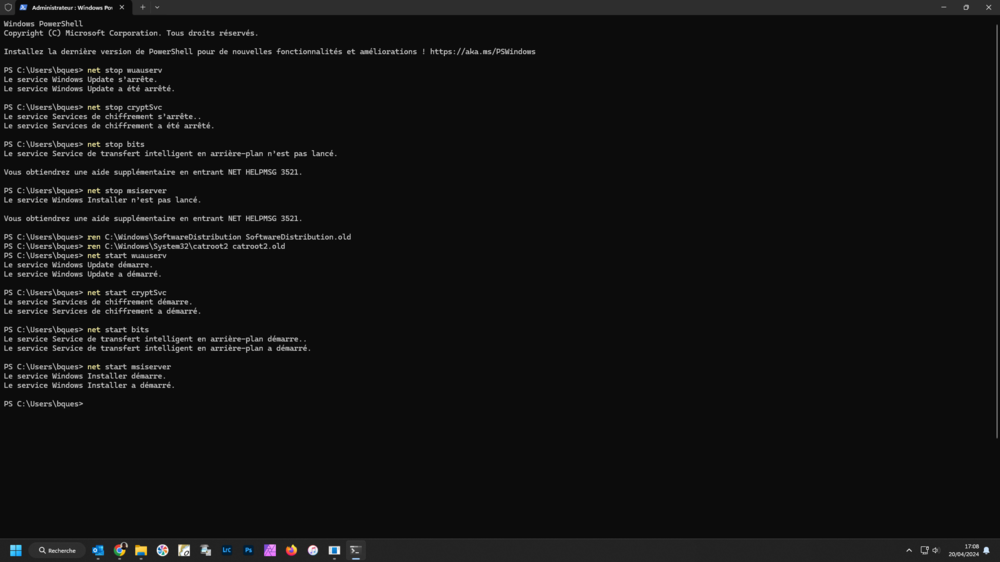
Task: Click the 'net start bits' command text
Action: point(118,330)
